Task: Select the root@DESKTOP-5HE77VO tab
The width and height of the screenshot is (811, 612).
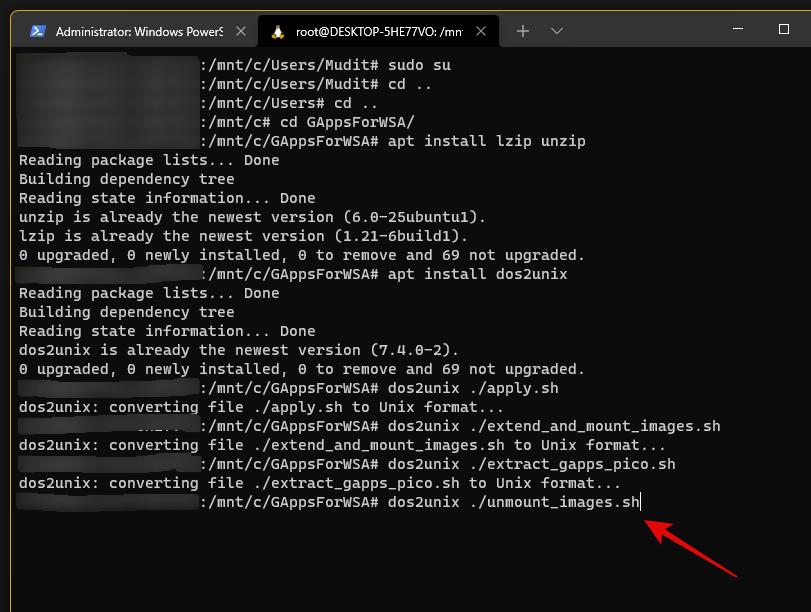Action: [x=380, y=31]
